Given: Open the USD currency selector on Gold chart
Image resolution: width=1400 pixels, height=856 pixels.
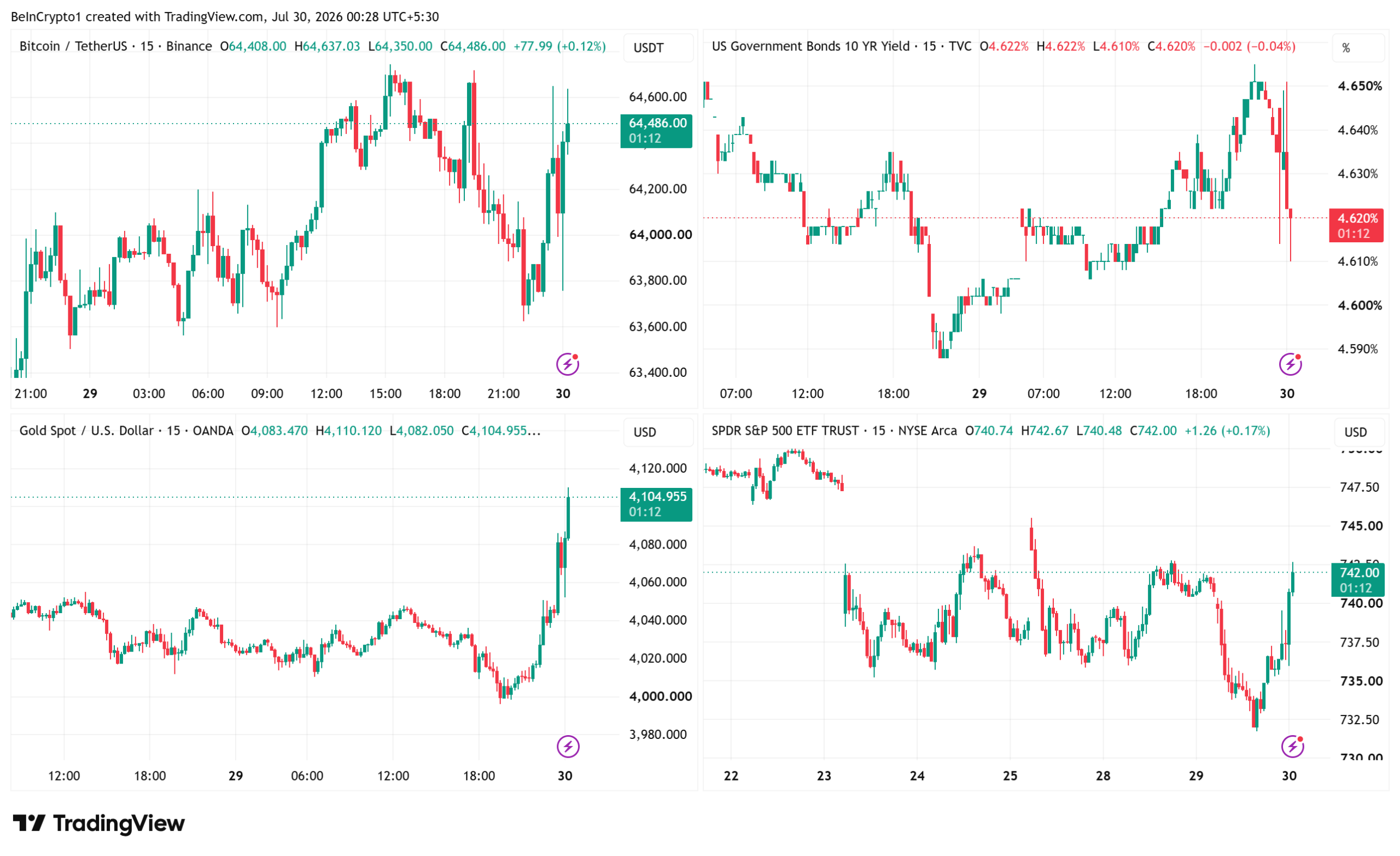Looking at the screenshot, I should (658, 432).
